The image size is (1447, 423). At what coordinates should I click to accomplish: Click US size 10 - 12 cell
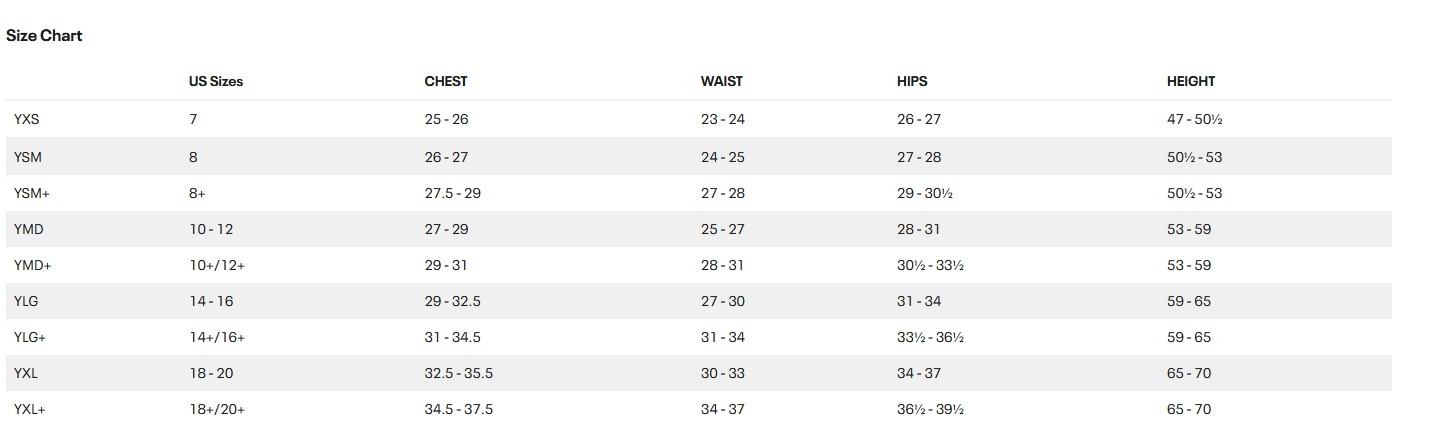tap(211, 229)
